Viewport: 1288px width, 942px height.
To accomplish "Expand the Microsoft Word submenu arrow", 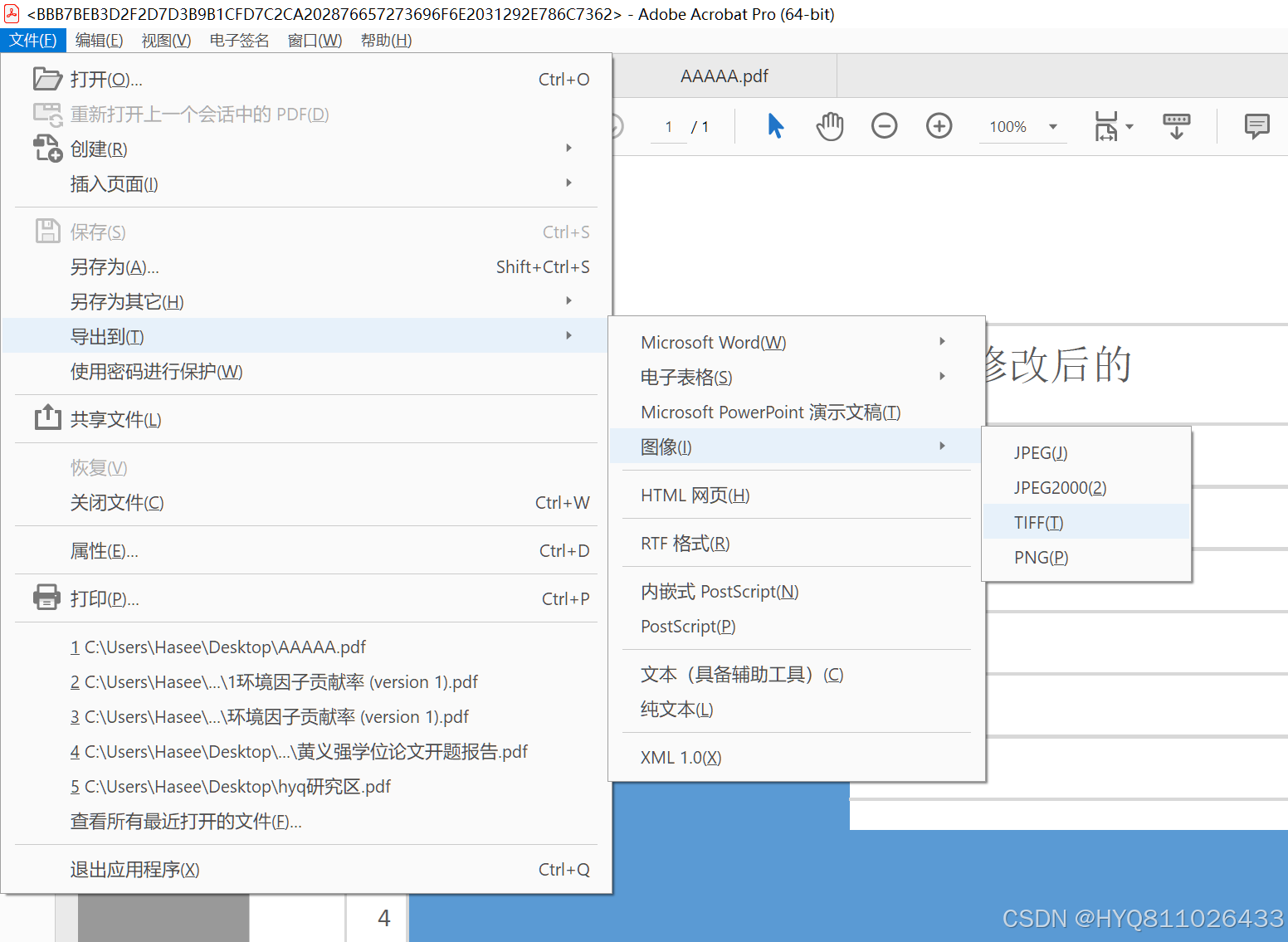I will pos(942,341).
